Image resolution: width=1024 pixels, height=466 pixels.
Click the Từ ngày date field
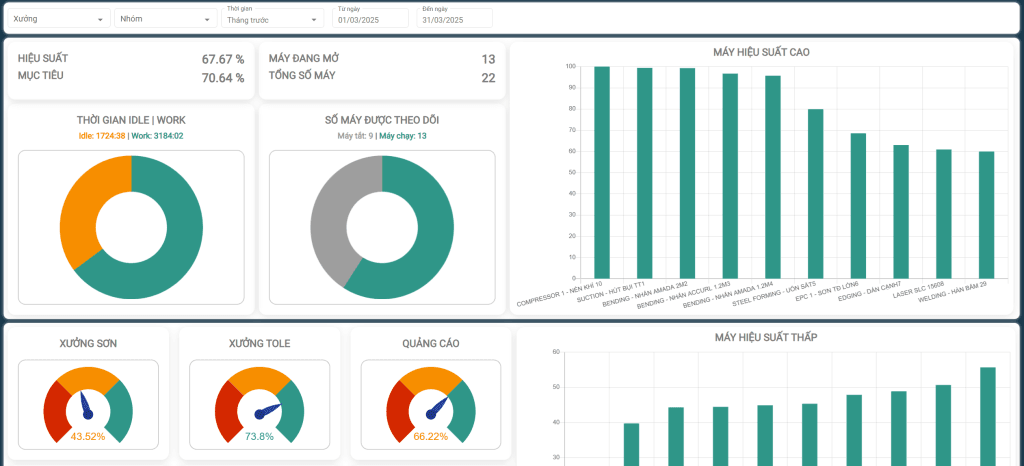370,18
